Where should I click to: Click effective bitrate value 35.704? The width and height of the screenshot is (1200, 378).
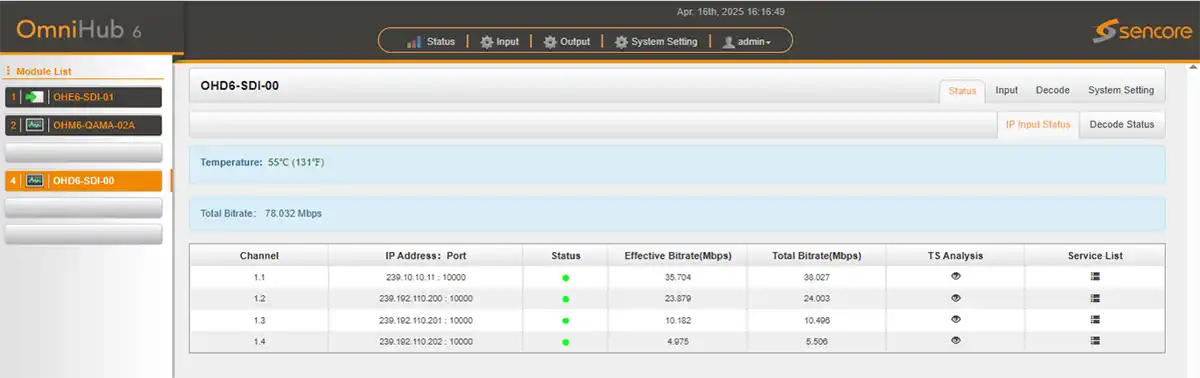point(678,277)
